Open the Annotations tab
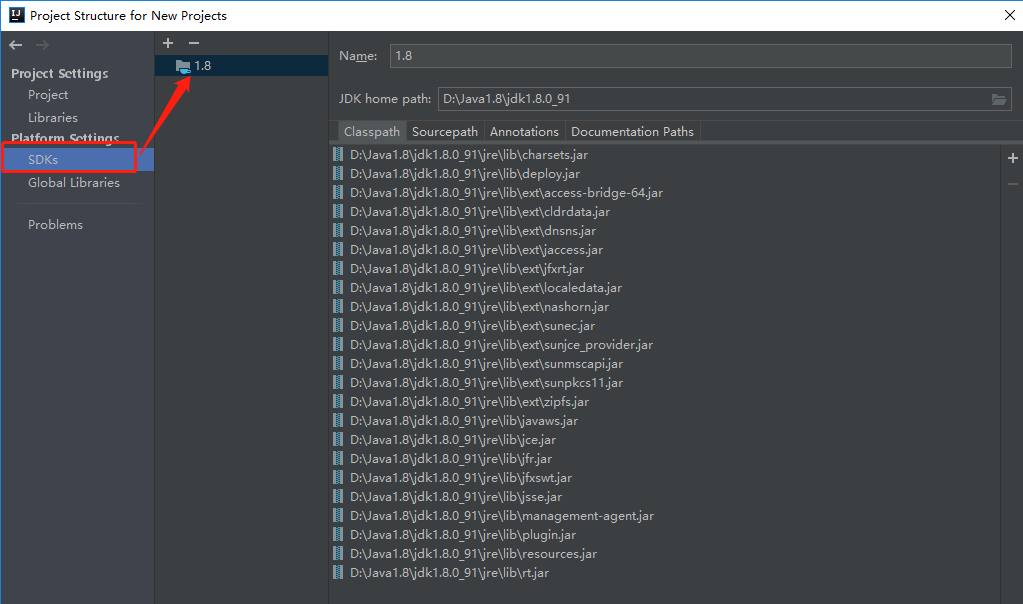 tap(524, 131)
